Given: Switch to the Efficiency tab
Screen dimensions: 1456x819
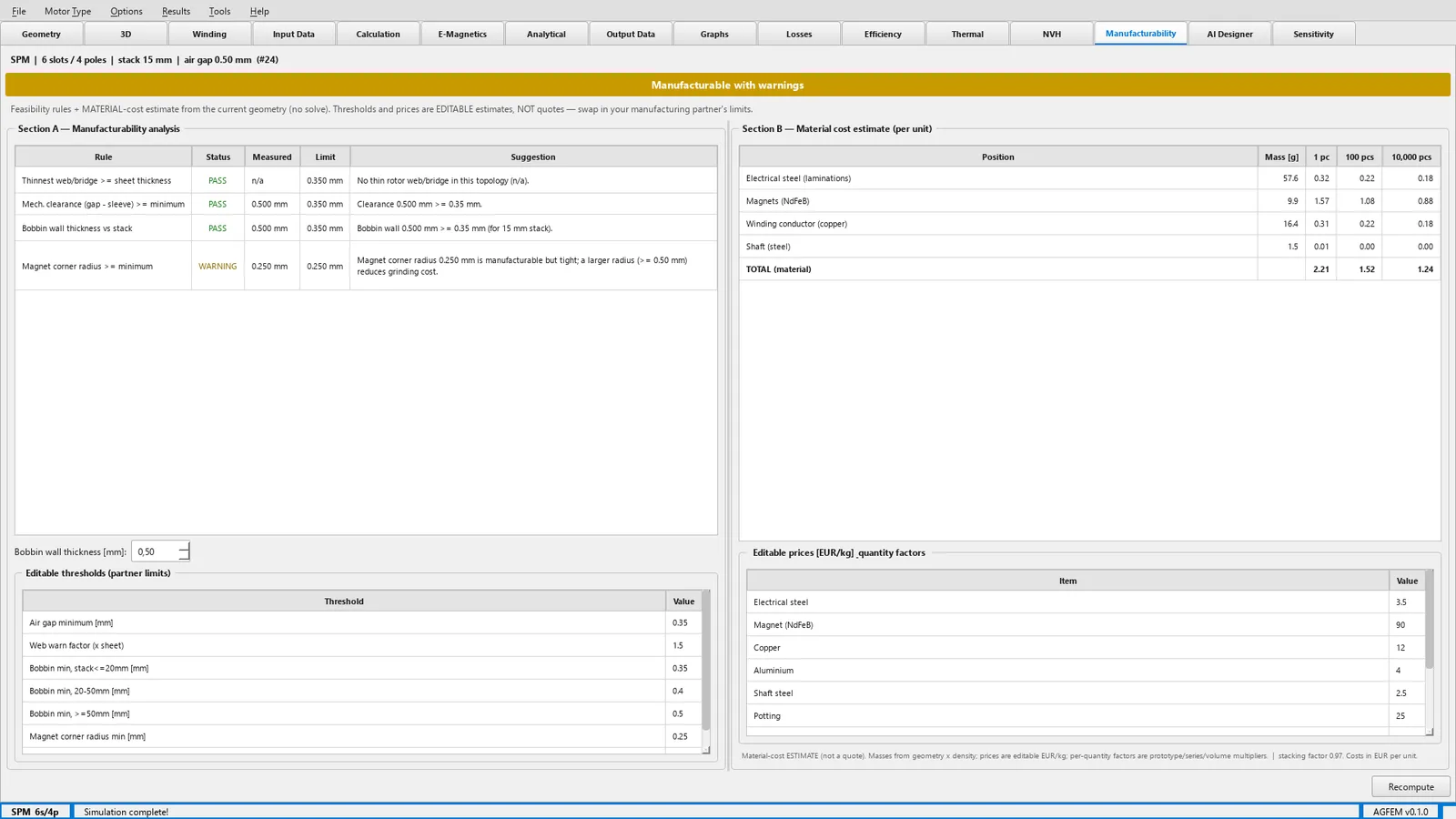Looking at the screenshot, I should pos(883,34).
